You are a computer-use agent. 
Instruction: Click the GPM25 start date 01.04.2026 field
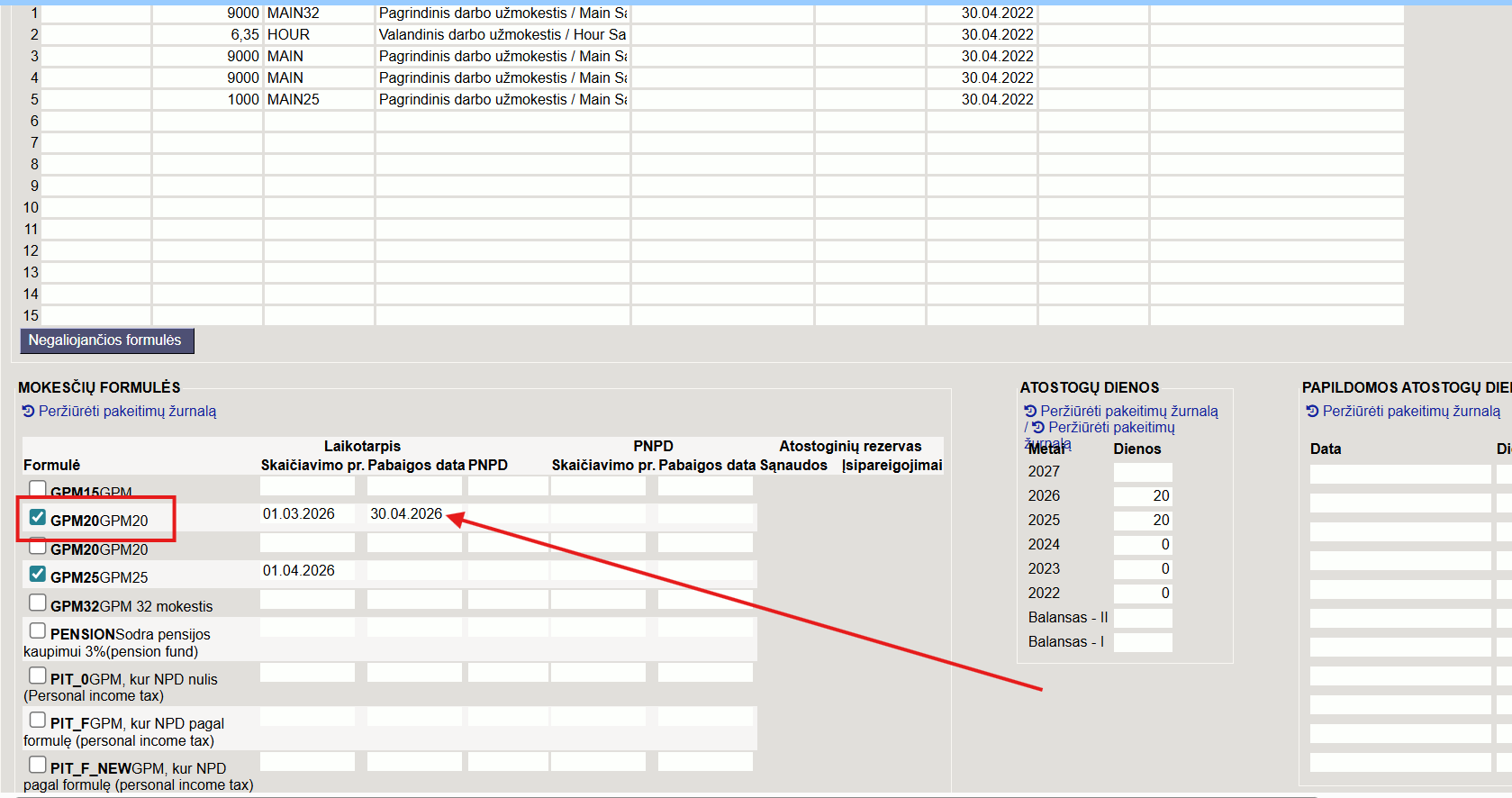(x=306, y=571)
